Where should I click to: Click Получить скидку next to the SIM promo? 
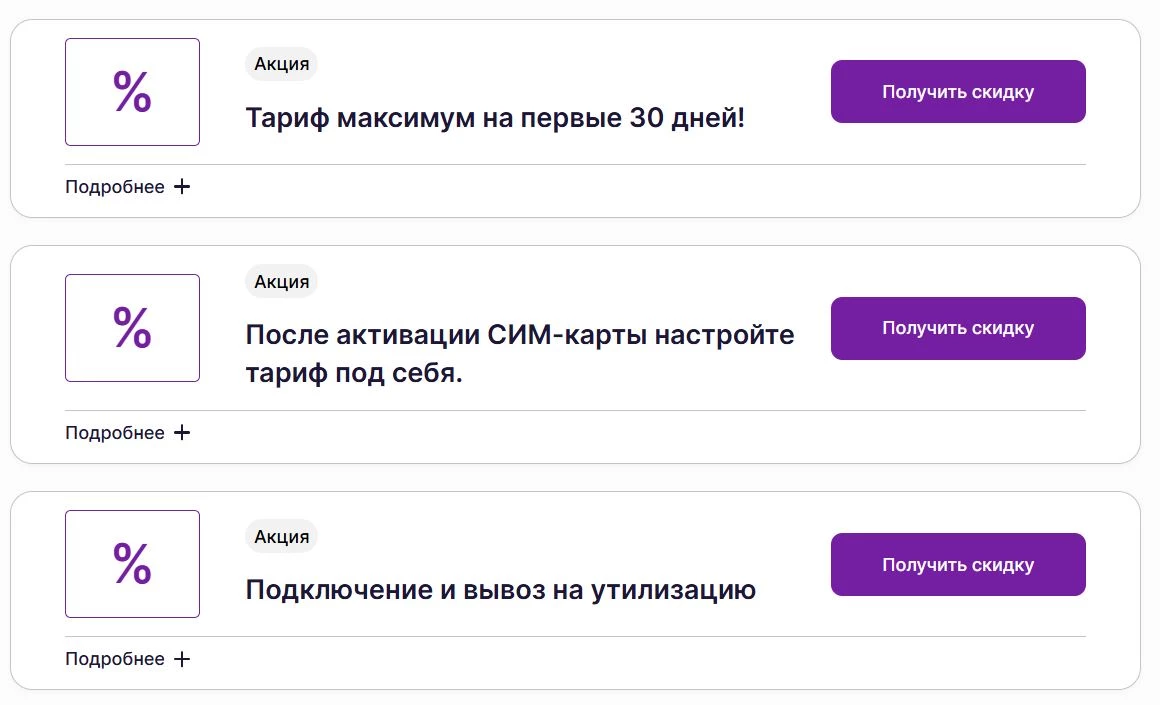pyautogui.click(x=958, y=328)
